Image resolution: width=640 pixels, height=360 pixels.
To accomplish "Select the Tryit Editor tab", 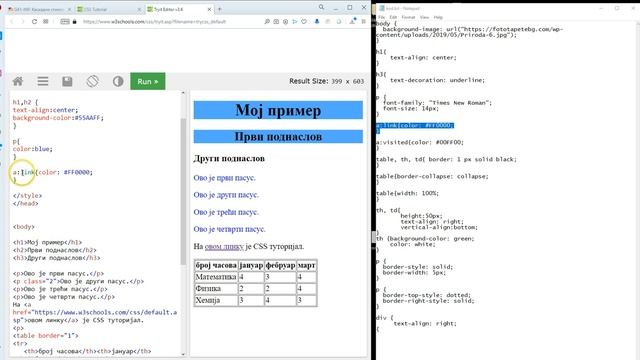I will (x=180, y=9).
